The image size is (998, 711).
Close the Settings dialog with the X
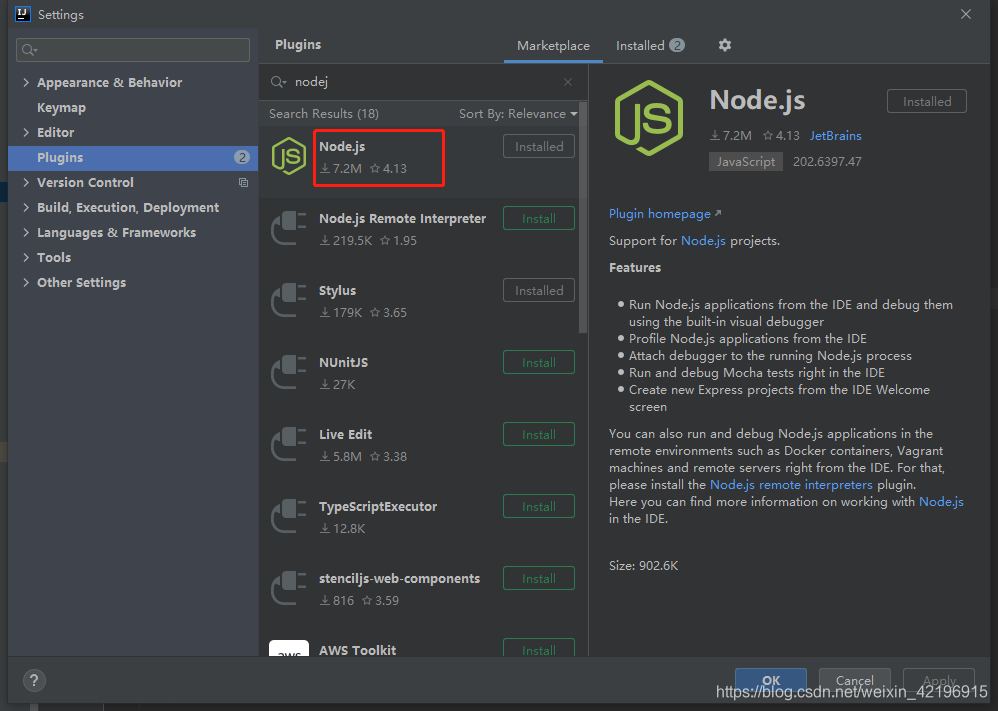tap(966, 14)
